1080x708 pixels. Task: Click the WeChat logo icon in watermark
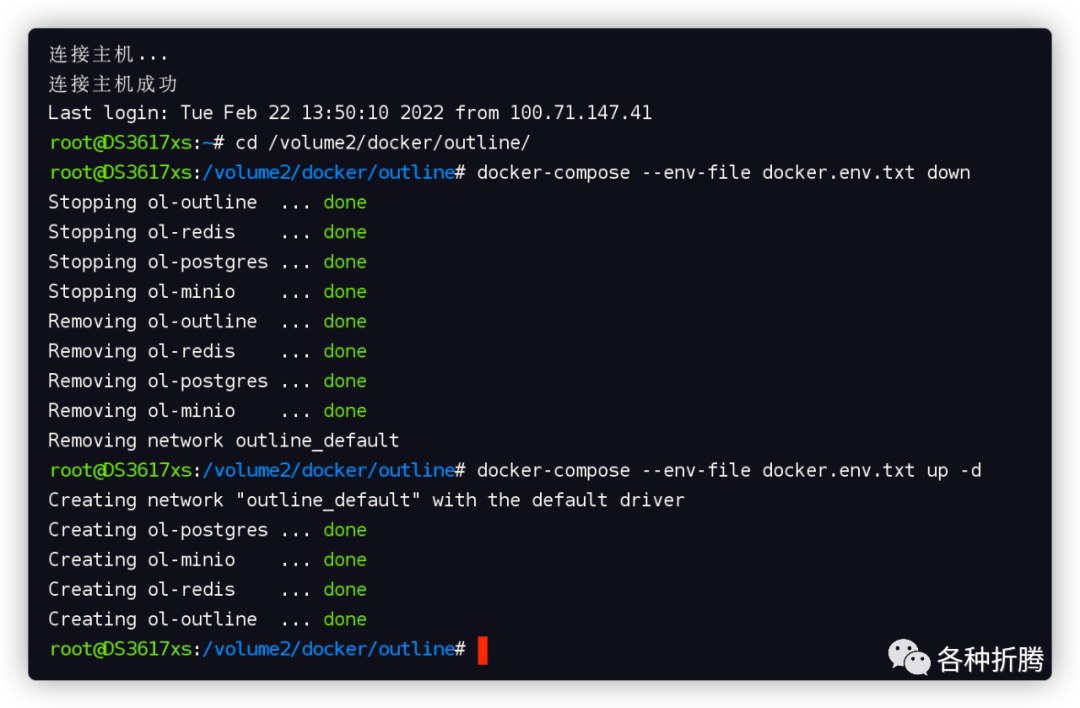click(908, 658)
